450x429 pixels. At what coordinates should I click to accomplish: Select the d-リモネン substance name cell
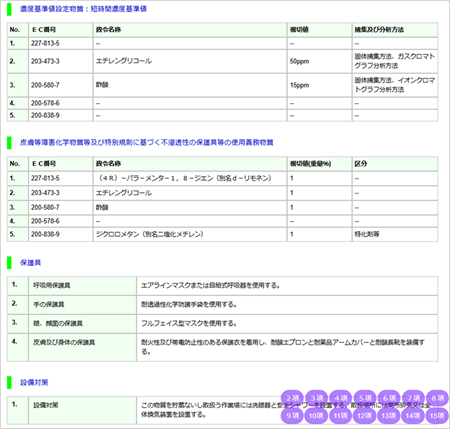190,178
